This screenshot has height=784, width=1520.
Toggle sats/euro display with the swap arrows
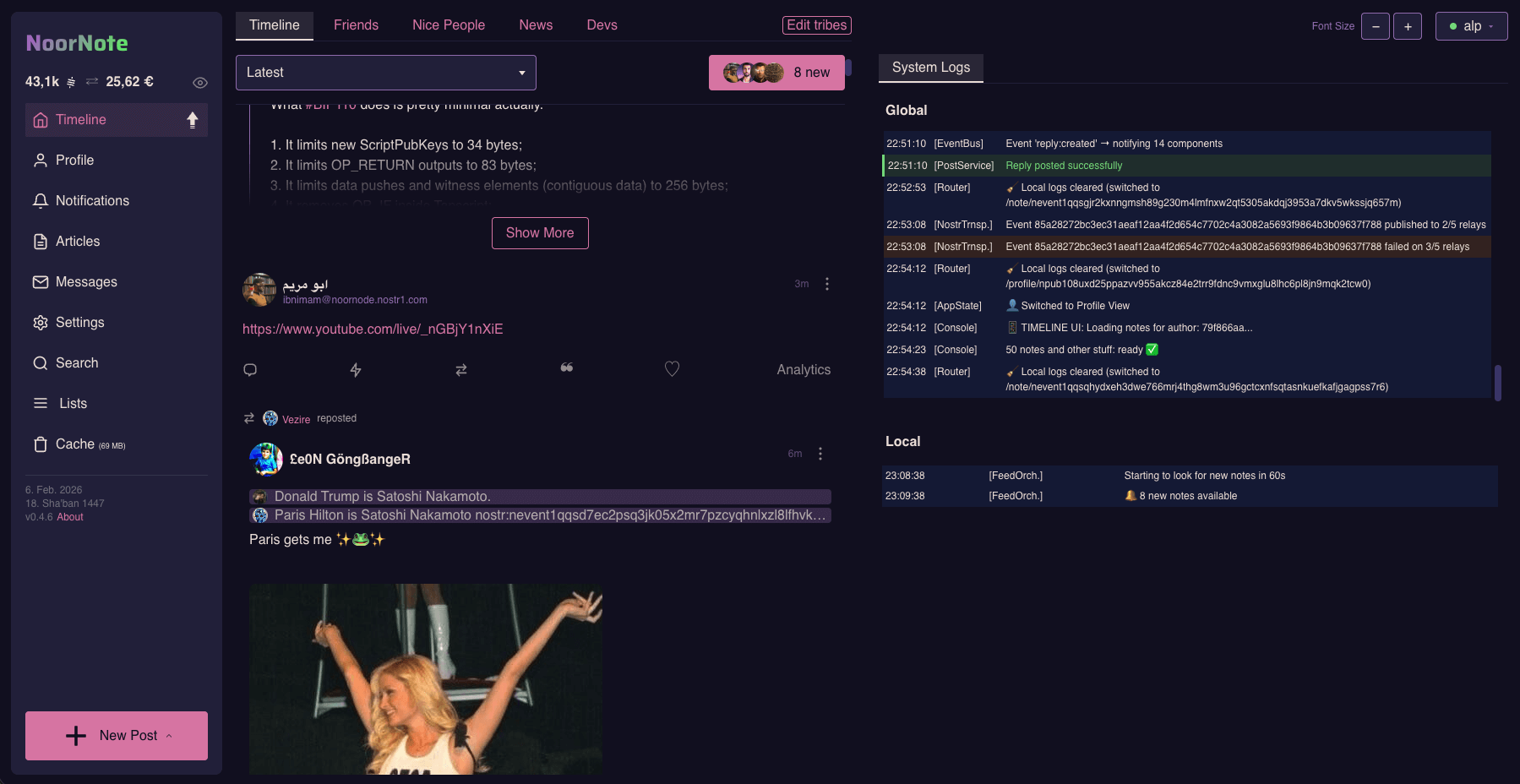pyautogui.click(x=91, y=82)
